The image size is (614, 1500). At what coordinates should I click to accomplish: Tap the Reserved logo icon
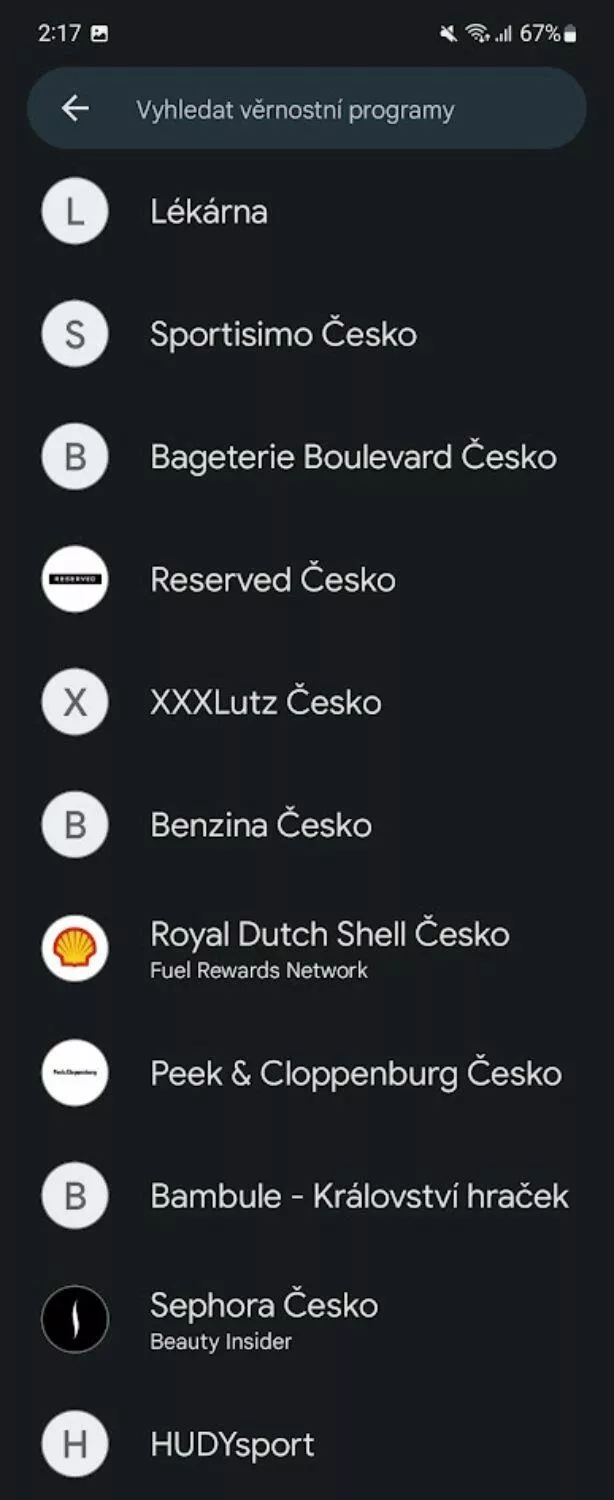(75, 579)
